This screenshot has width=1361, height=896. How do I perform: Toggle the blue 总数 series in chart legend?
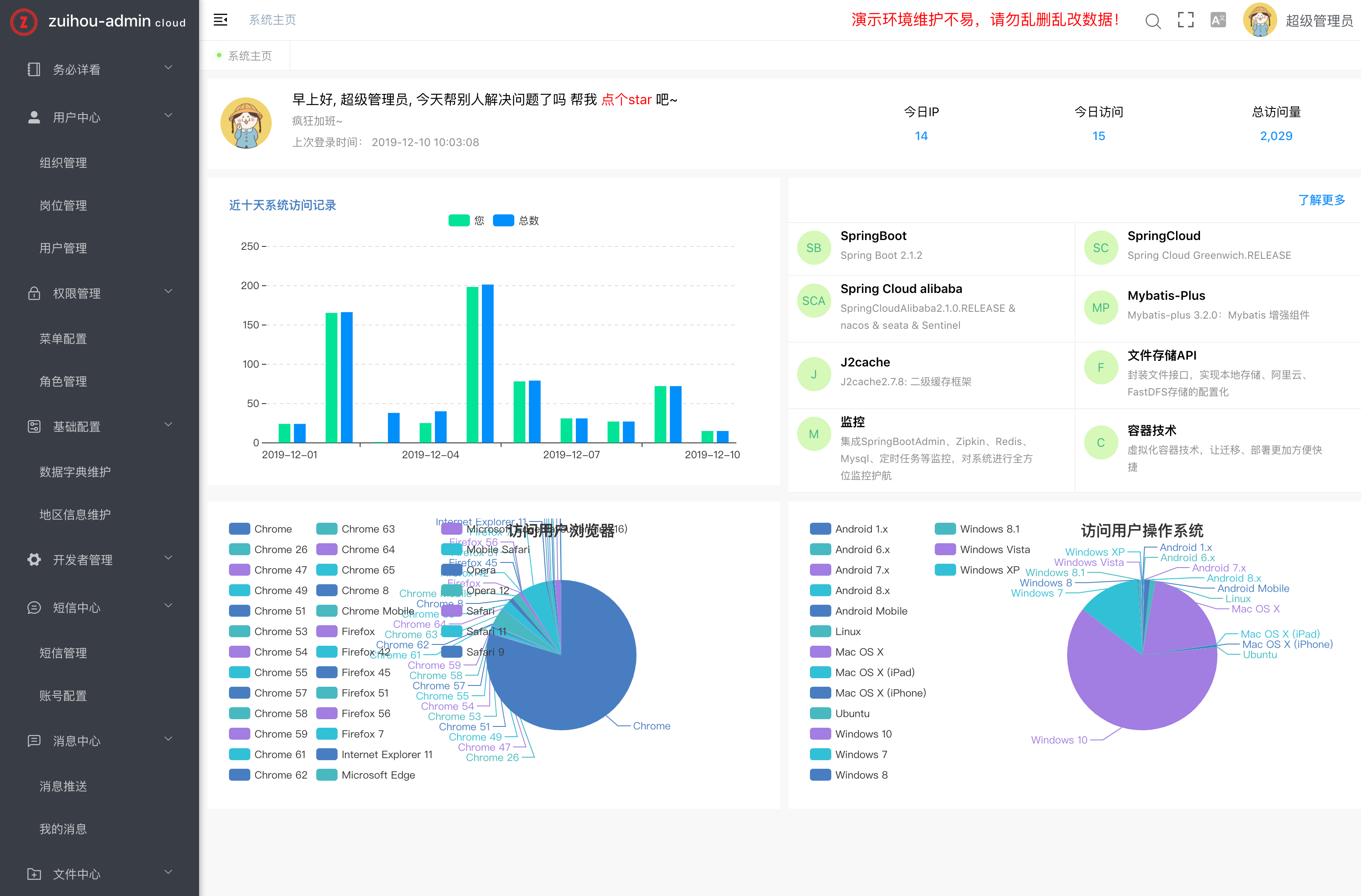(503, 221)
